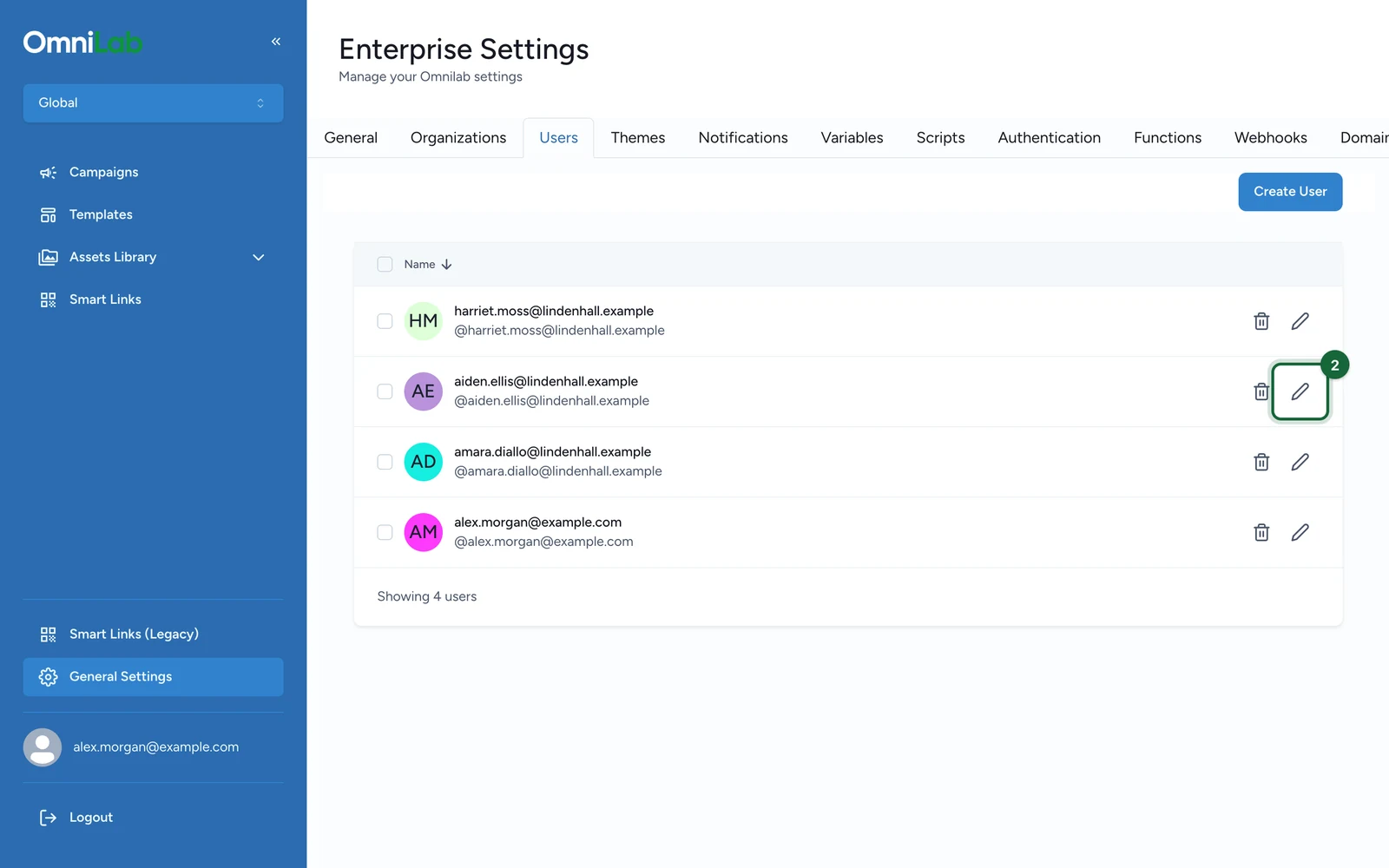
Task: Open the Variables tab
Action: tap(852, 138)
